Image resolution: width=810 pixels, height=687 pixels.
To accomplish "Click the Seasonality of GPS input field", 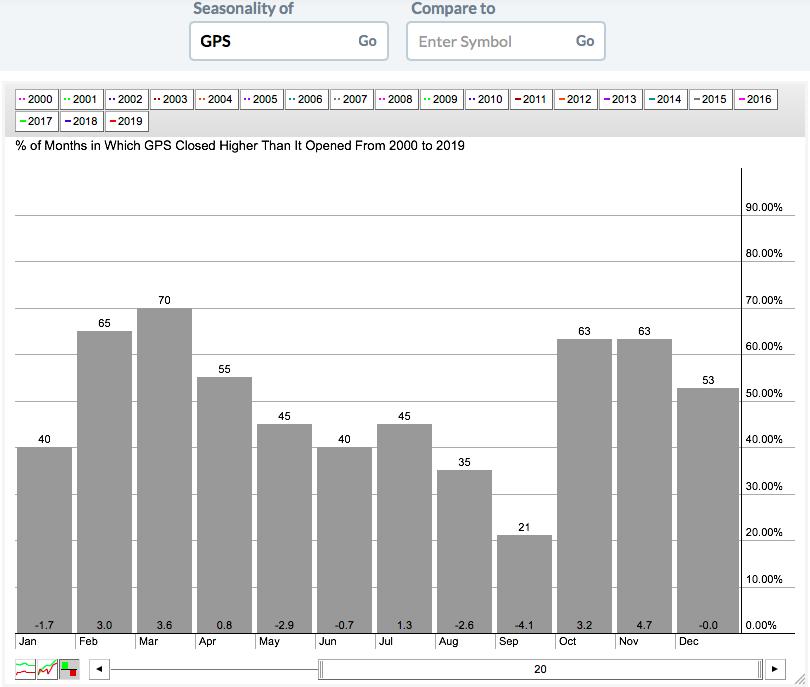I will coord(289,41).
